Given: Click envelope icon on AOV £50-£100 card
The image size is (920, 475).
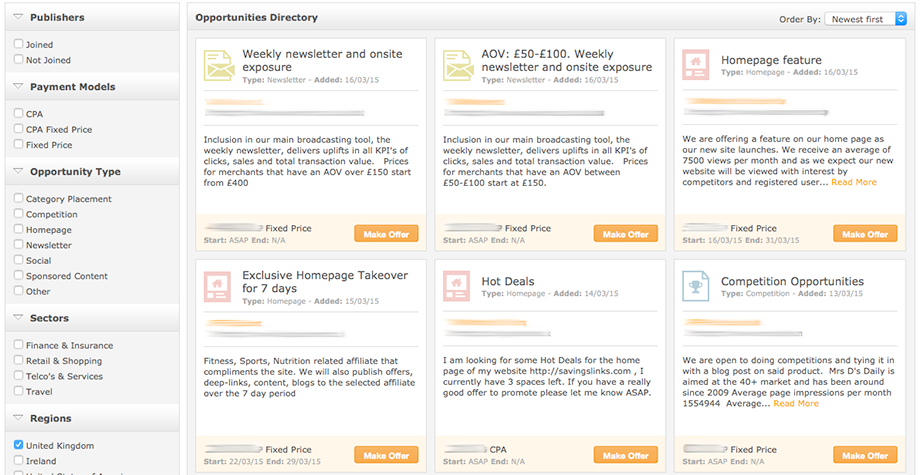Looking at the screenshot, I should click(x=457, y=65).
